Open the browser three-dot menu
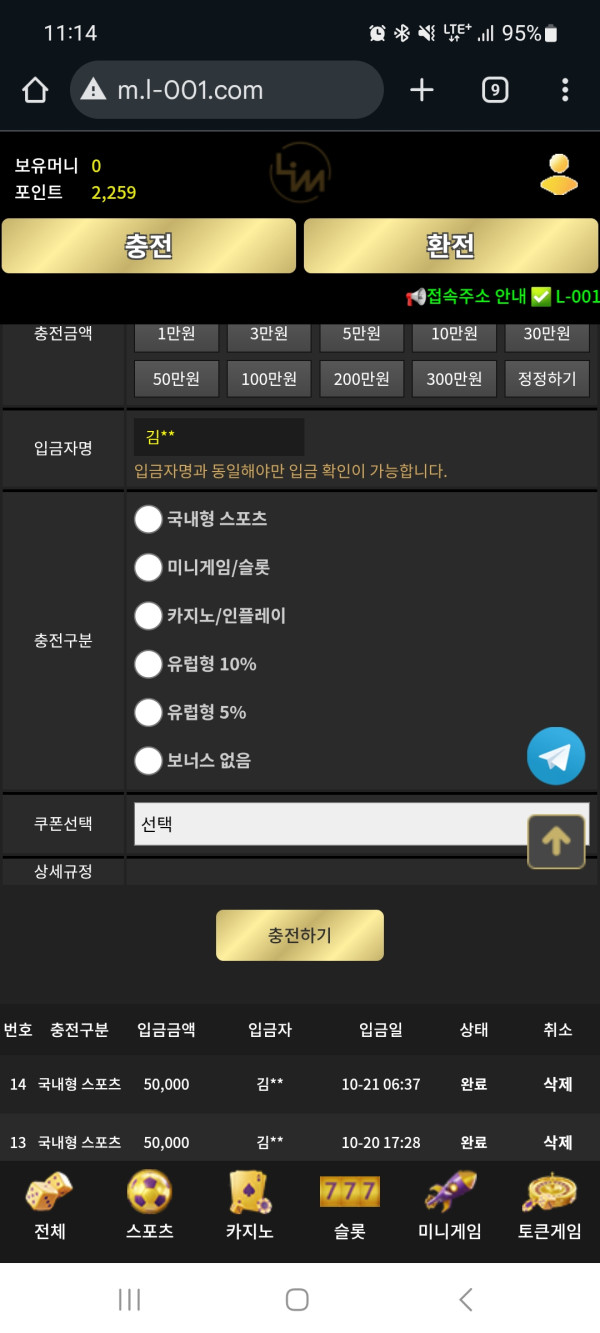This screenshot has width=600, height=1333. click(565, 91)
